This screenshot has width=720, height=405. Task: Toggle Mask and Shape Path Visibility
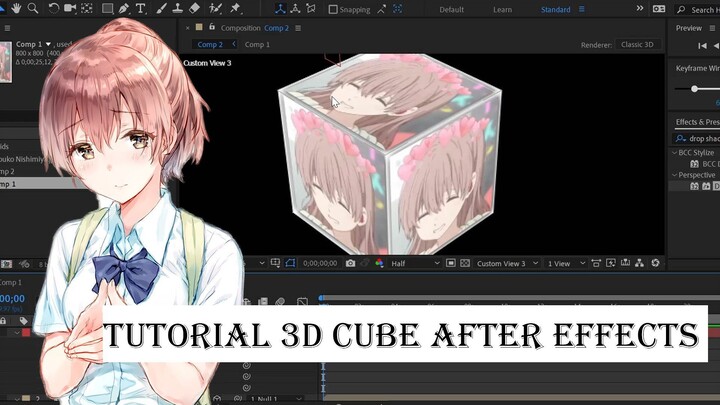coord(290,263)
